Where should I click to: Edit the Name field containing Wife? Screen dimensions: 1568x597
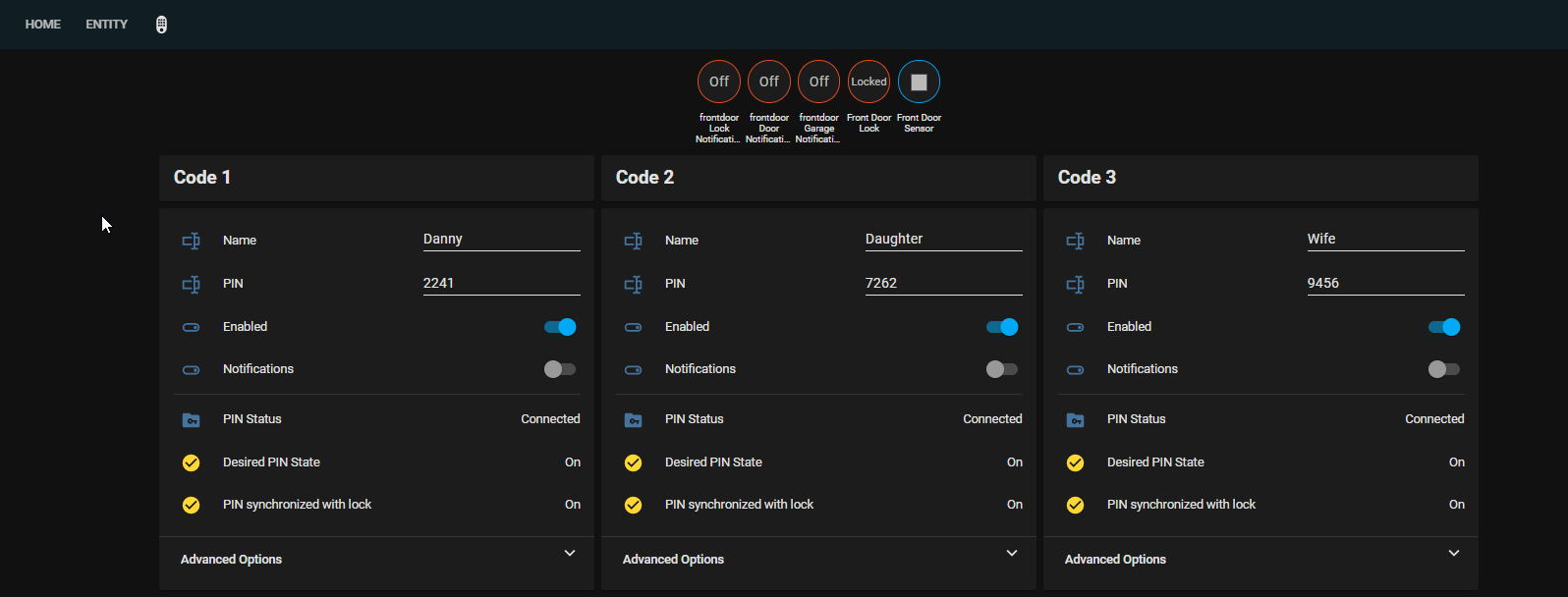click(x=1386, y=240)
